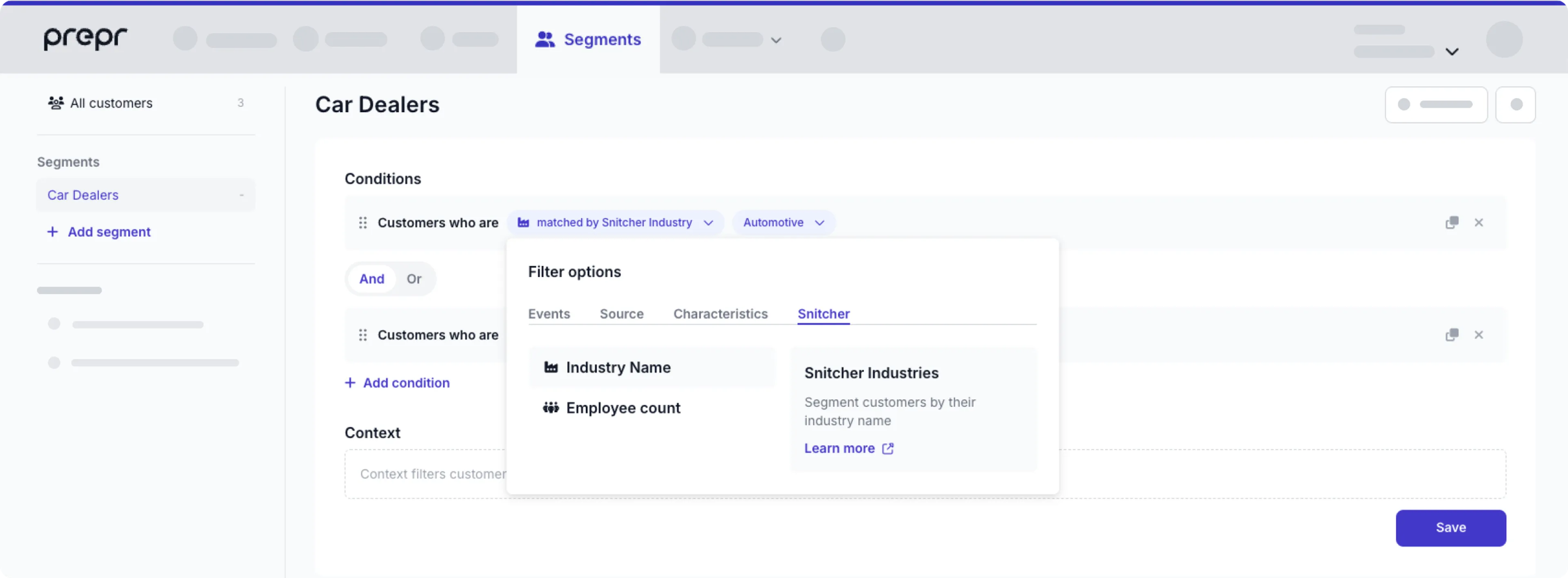
Task: Select All customers in sidebar
Action: pos(146,103)
